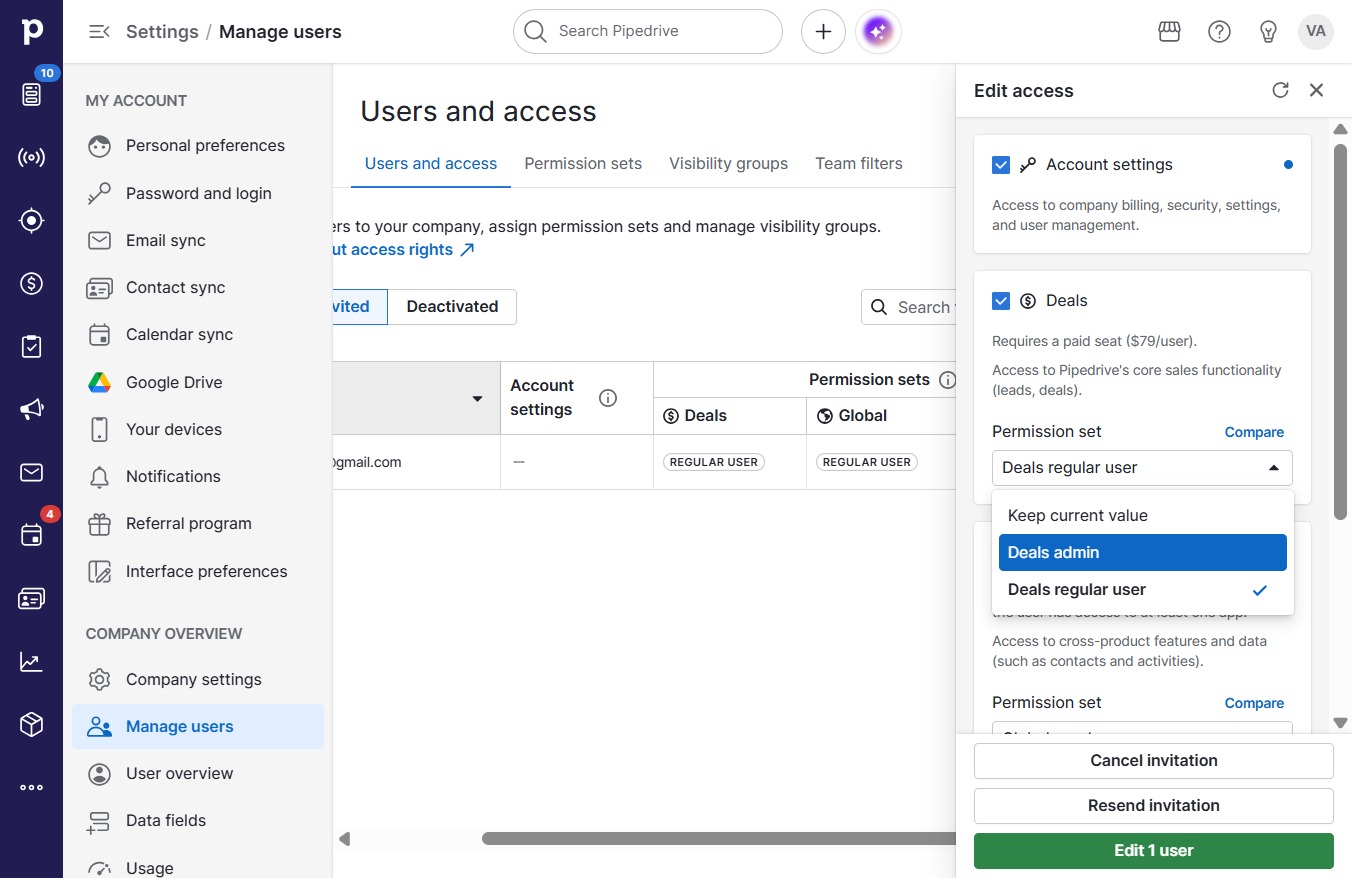Click the Search Pipedrive field
This screenshot has height=878, width=1352.
648,32
